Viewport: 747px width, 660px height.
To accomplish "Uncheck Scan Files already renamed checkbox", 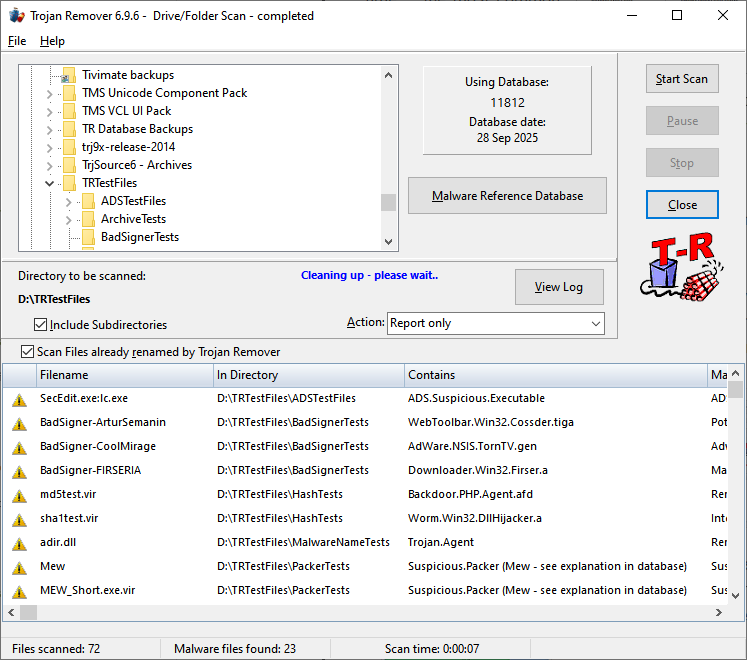I will coord(28,352).
